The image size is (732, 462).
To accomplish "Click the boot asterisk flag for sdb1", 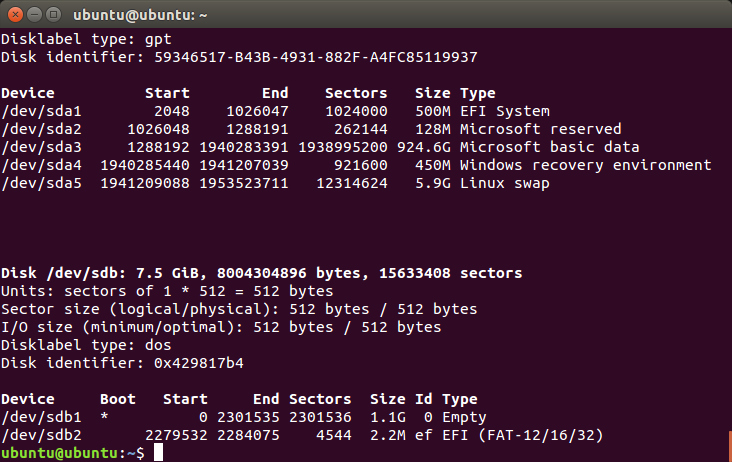I will coord(104,416).
